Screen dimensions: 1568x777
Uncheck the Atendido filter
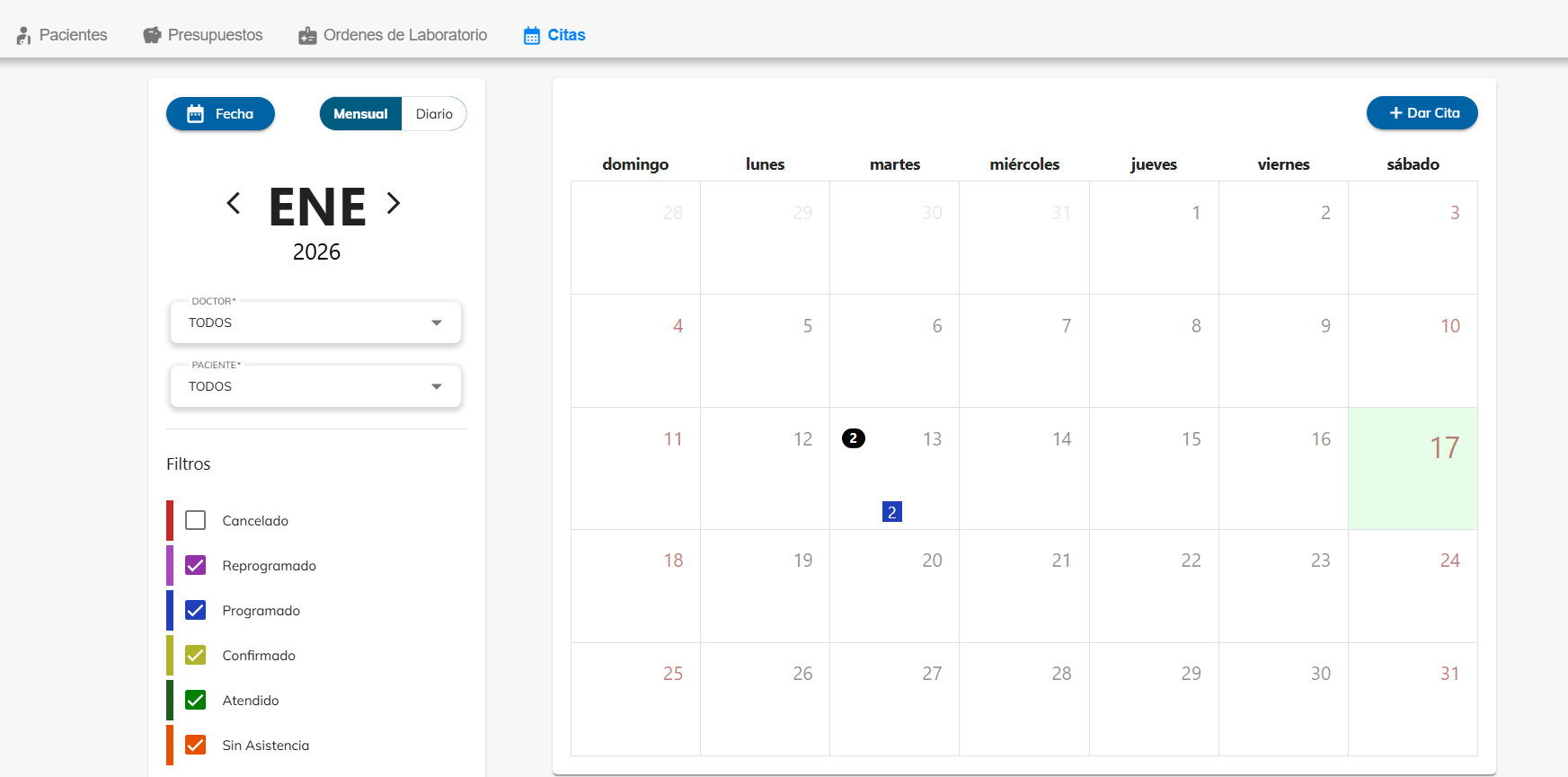[195, 700]
